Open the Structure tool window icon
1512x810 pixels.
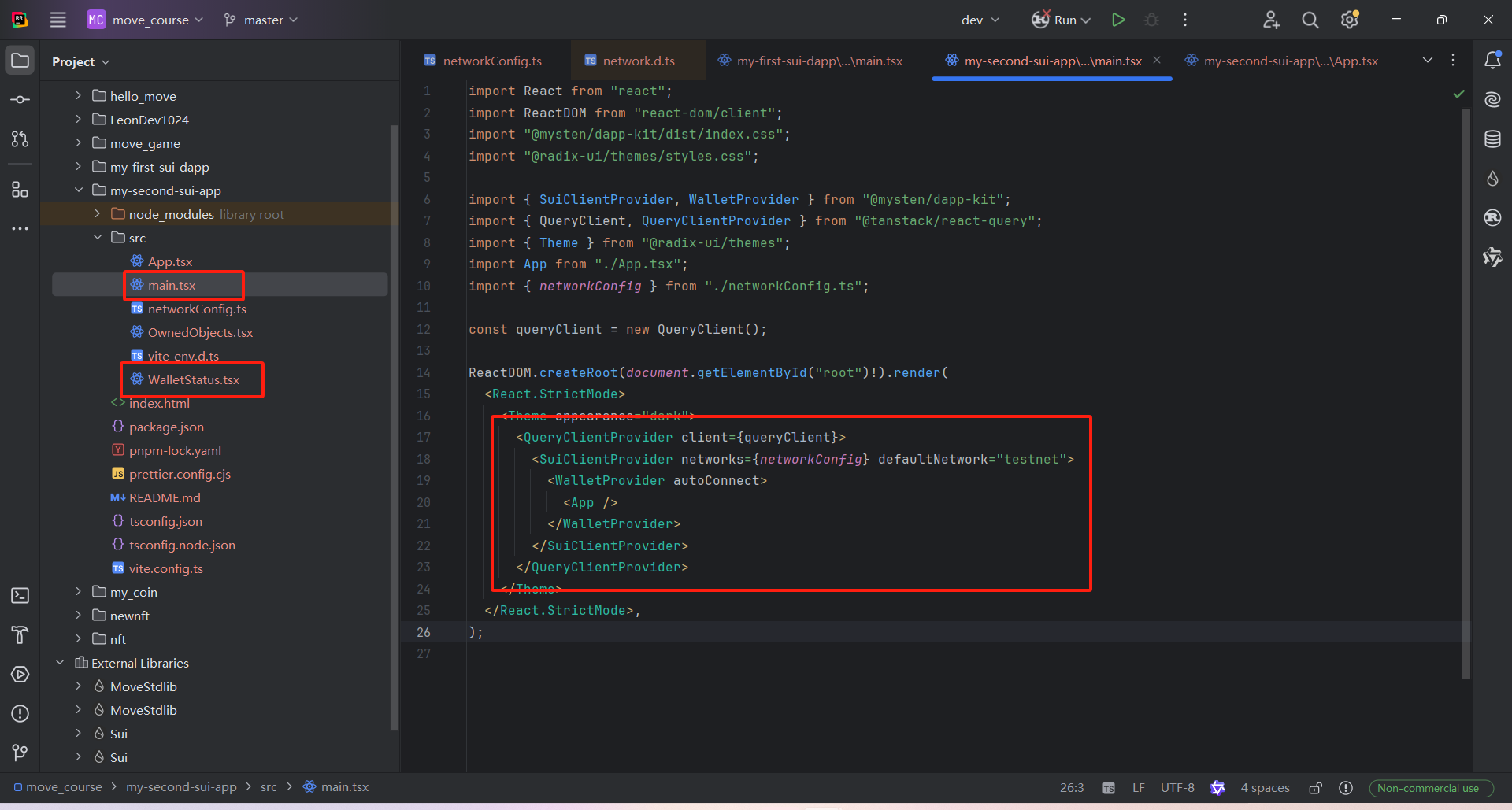pos(20,190)
